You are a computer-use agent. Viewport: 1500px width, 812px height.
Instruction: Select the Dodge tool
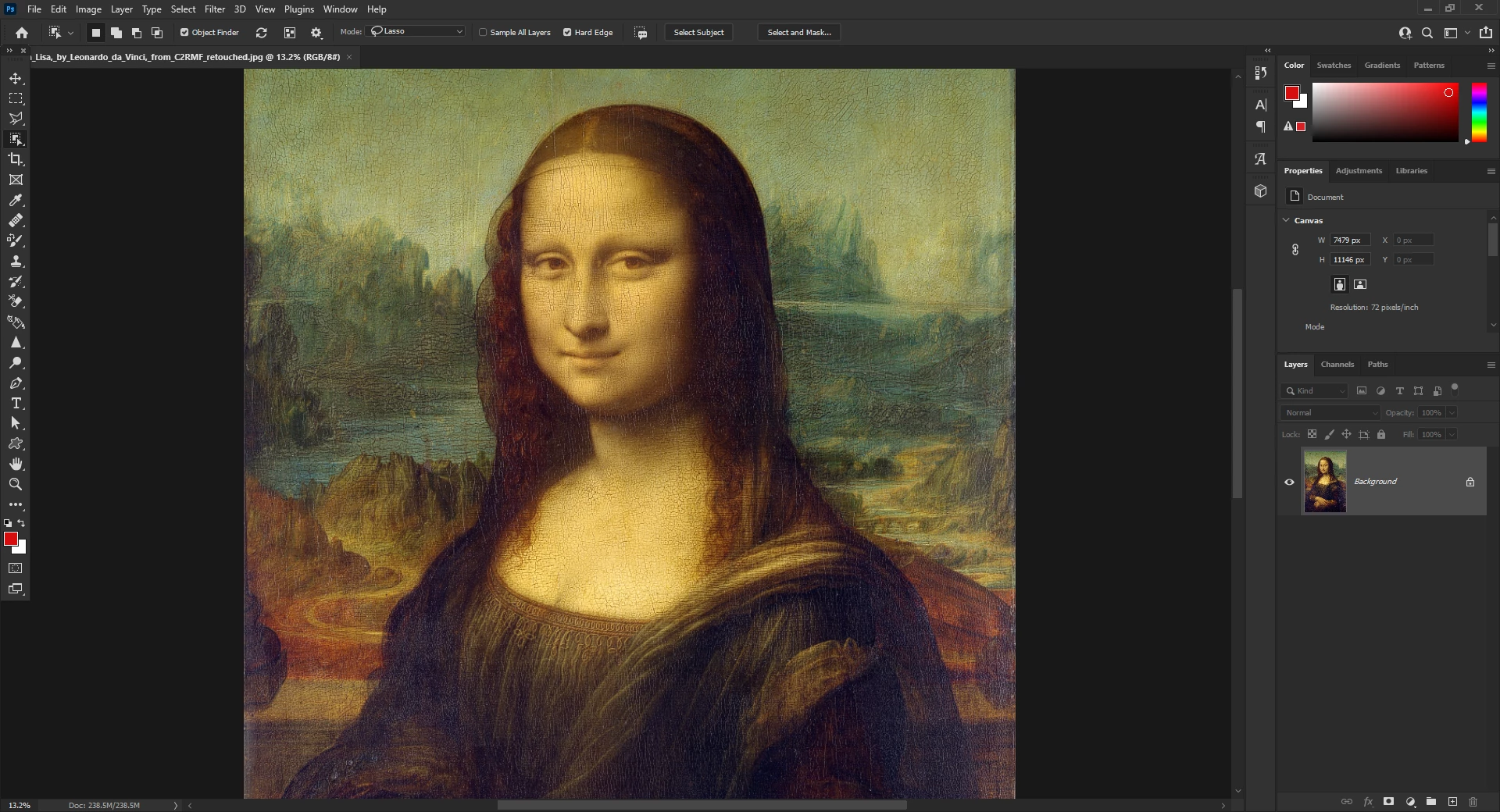[16, 362]
